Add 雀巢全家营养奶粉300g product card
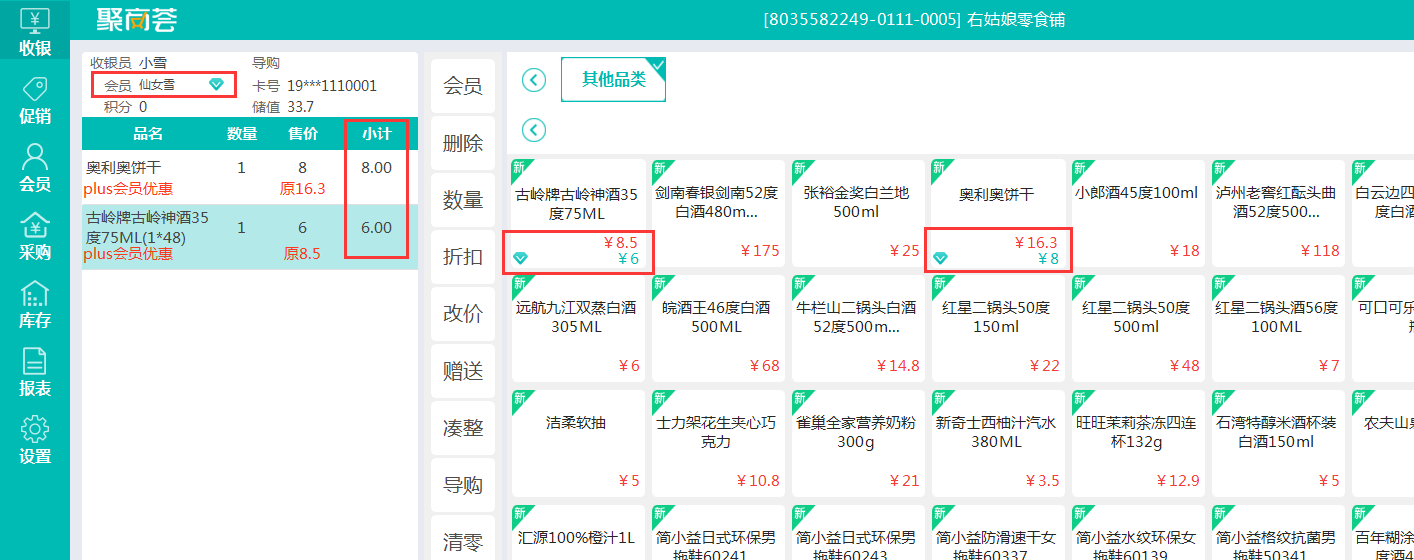The width and height of the screenshot is (1414, 560). (856, 443)
